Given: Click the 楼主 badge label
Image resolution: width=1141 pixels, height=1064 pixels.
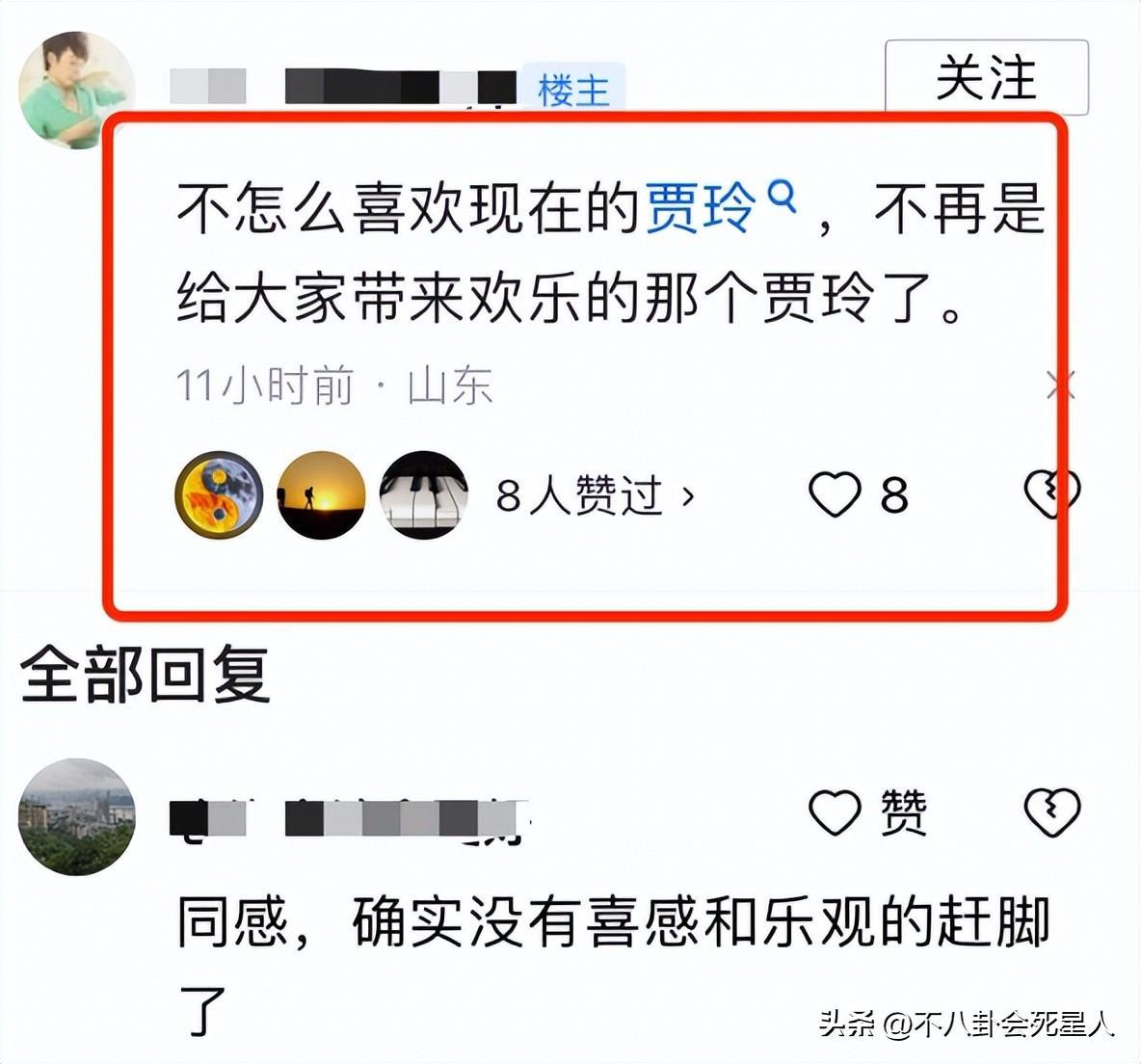Looking at the screenshot, I should (573, 91).
